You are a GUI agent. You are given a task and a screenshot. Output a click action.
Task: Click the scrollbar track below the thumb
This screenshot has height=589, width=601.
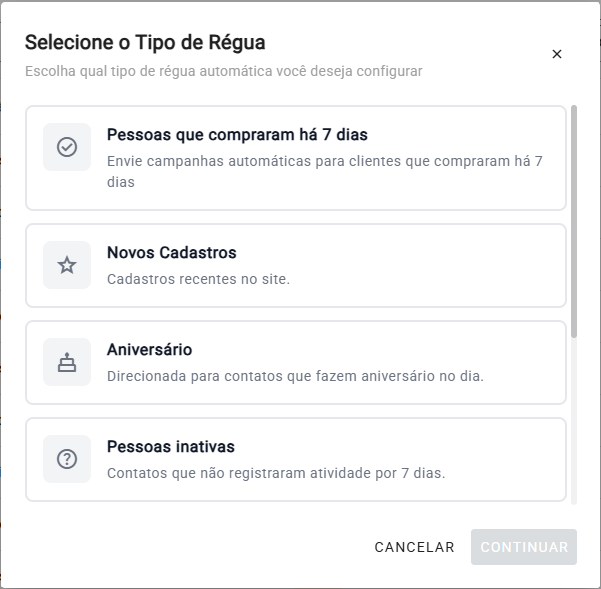pyautogui.click(x=574, y=420)
